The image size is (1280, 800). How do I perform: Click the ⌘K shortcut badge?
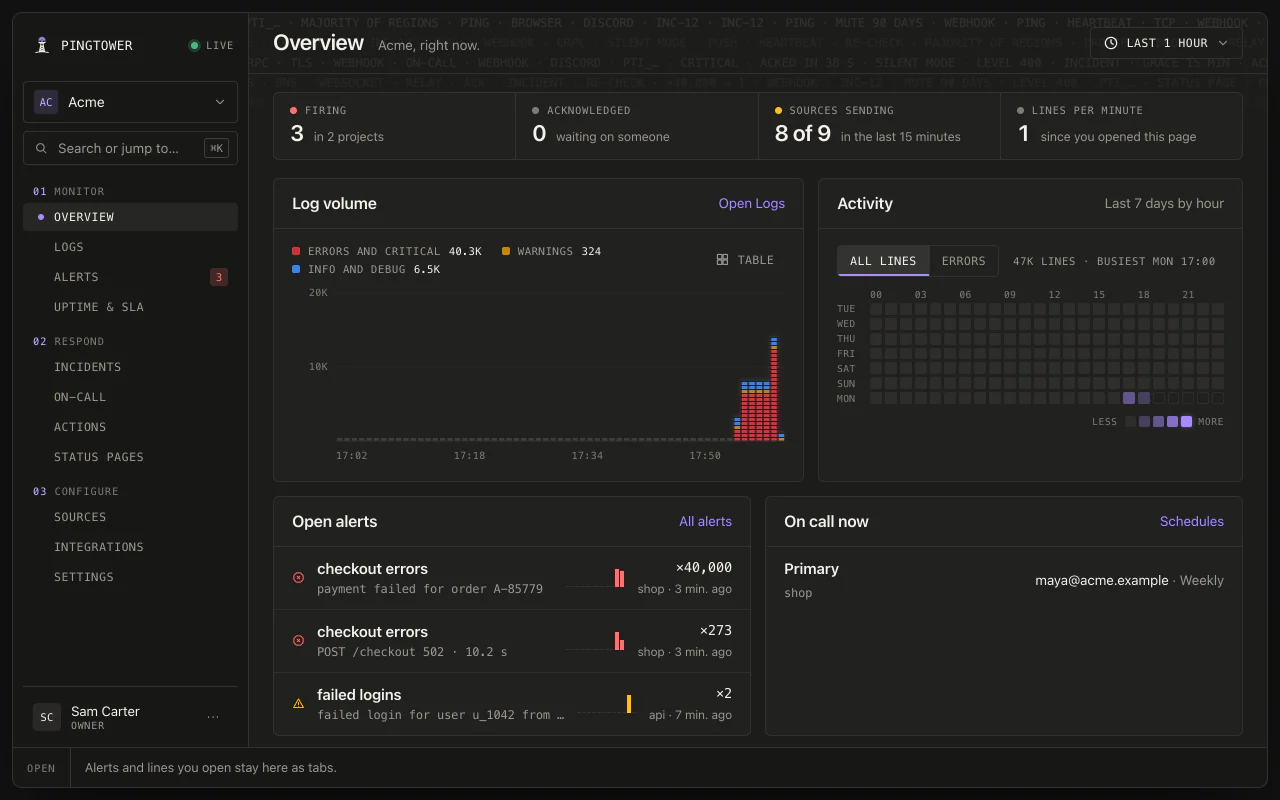(216, 148)
